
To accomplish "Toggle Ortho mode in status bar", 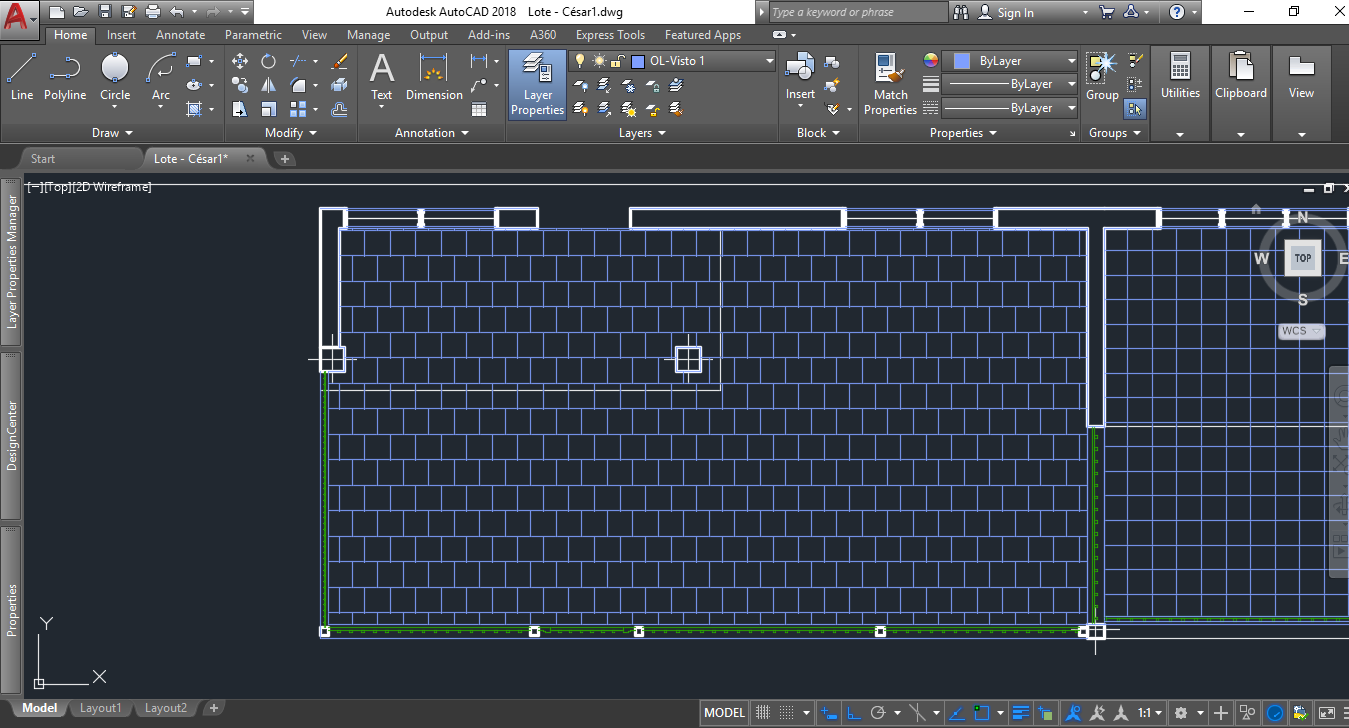I will tap(854, 713).
